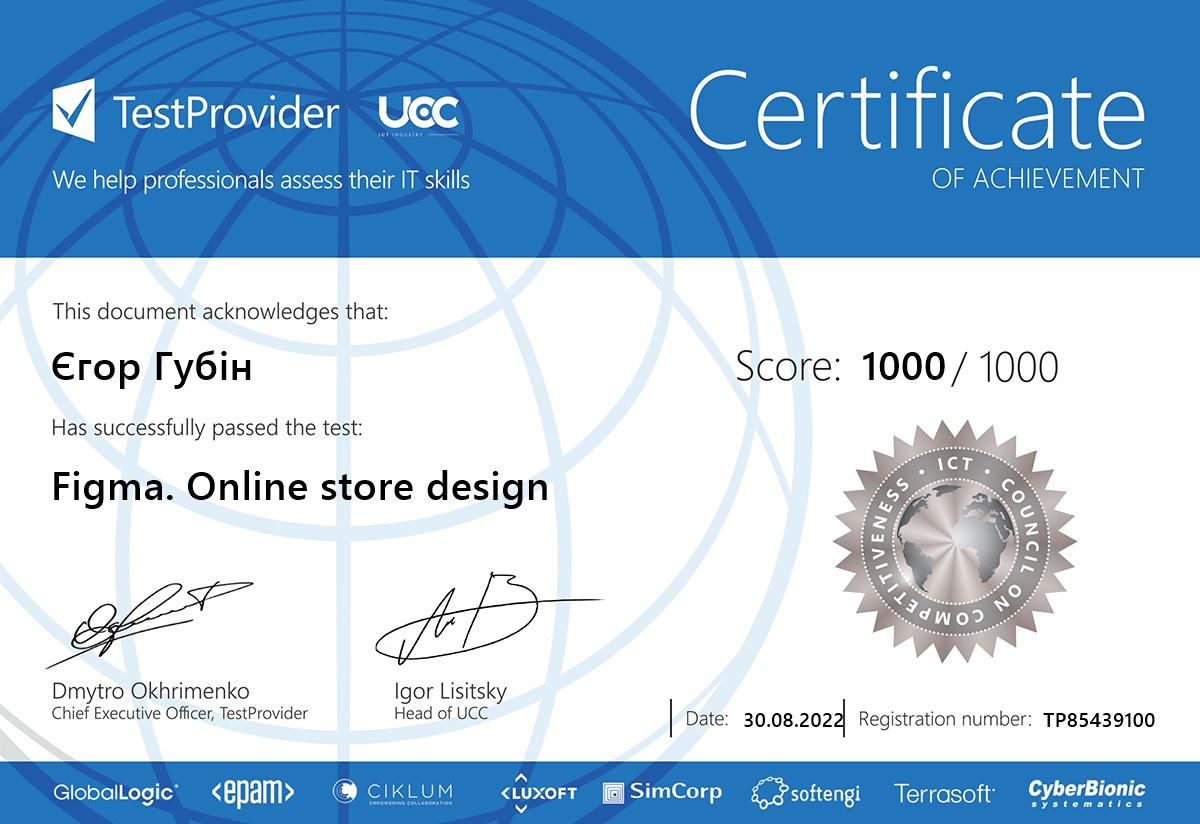
Task: Click the SimCorp sponsor logo
Action: tap(663, 792)
